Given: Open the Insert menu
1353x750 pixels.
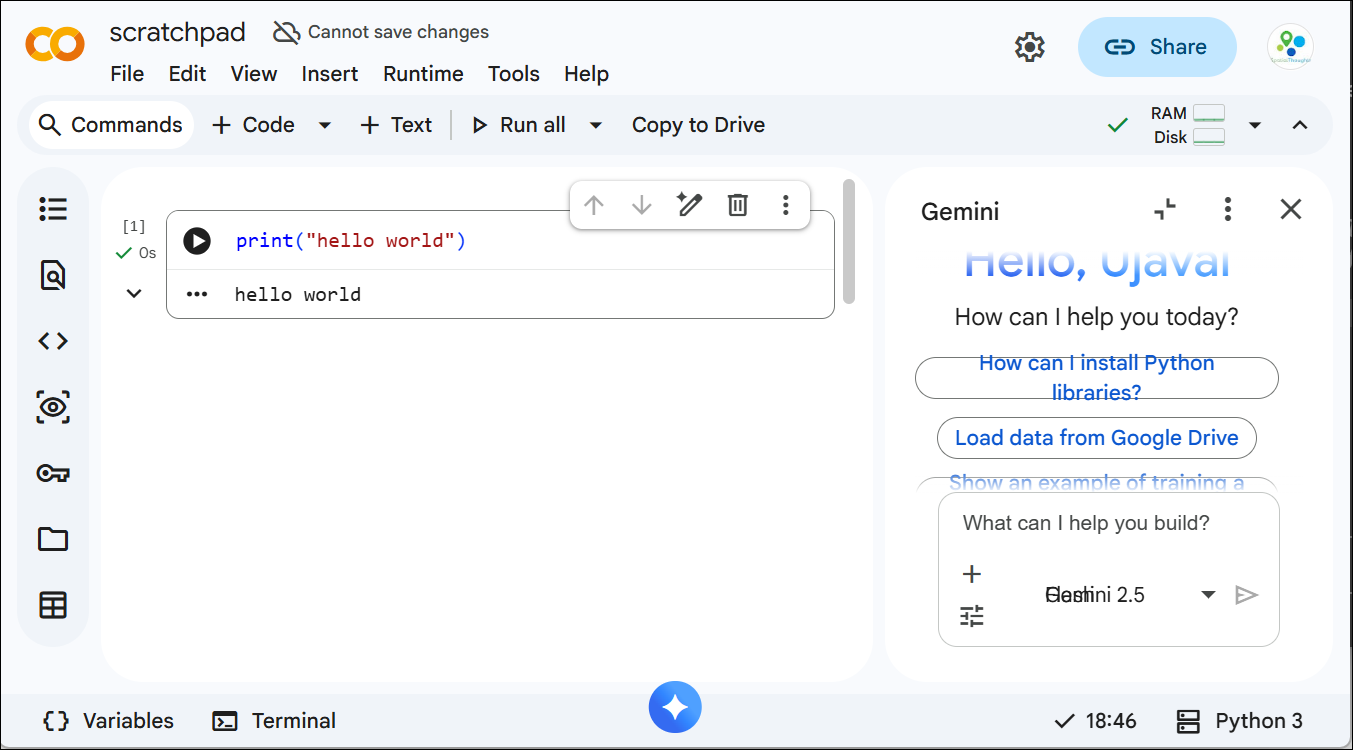Looking at the screenshot, I should pos(330,74).
